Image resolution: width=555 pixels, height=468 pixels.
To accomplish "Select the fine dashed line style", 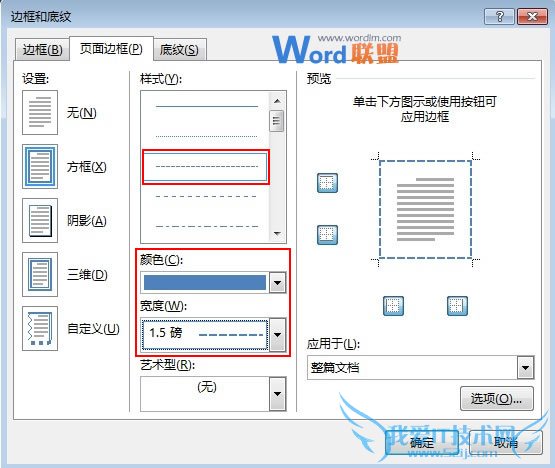I will coord(206,166).
